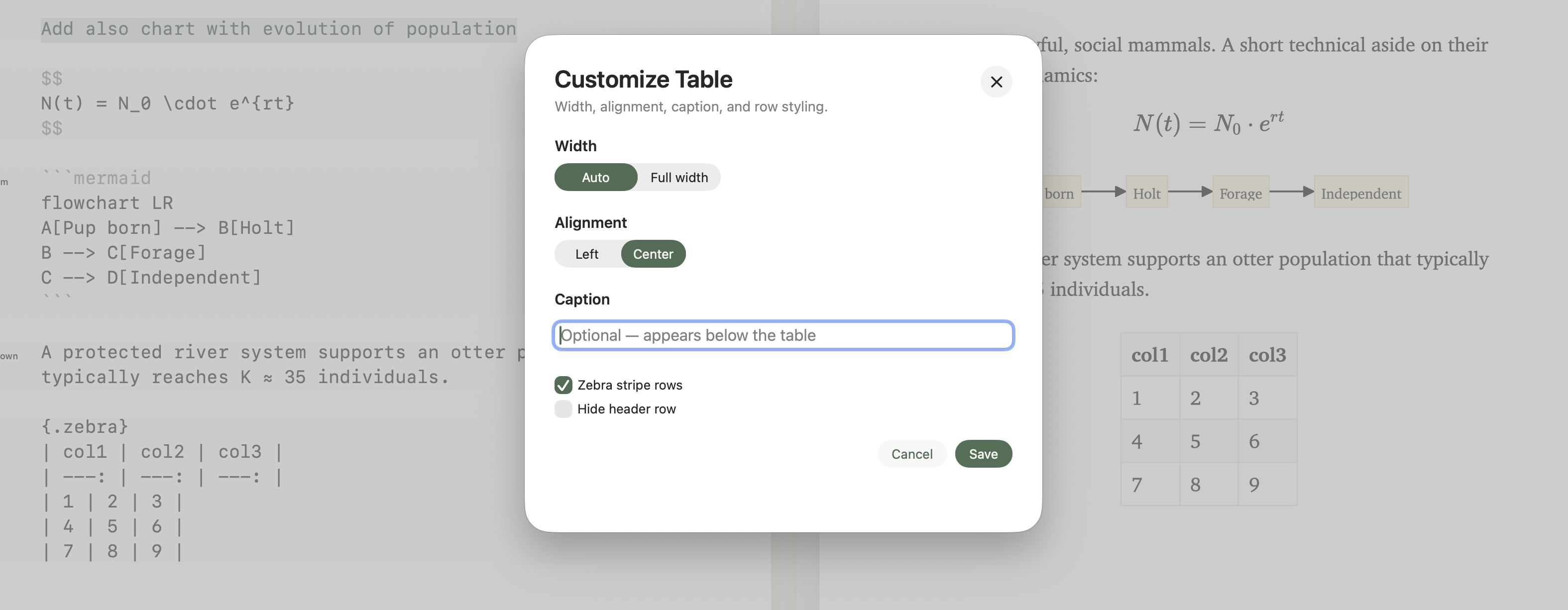Image resolution: width=1568 pixels, height=610 pixels.
Task: Close the Customize Table dialog
Action: [x=996, y=82]
